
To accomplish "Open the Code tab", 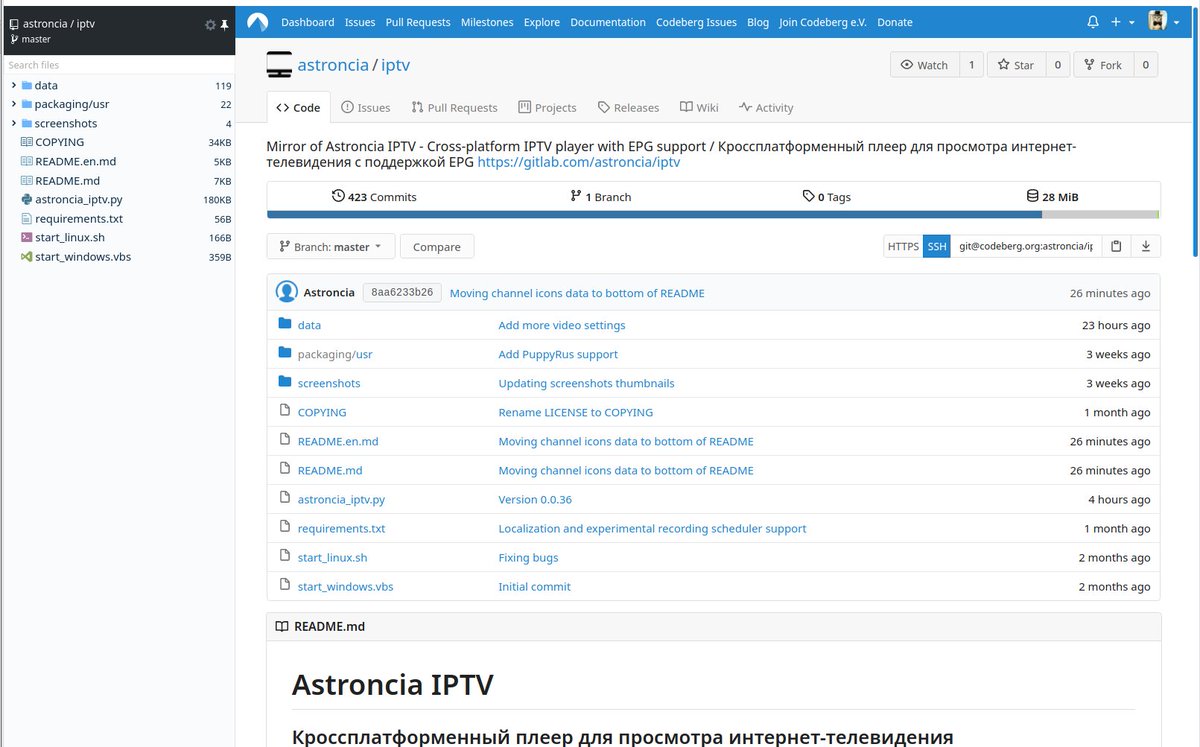I will 298,107.
